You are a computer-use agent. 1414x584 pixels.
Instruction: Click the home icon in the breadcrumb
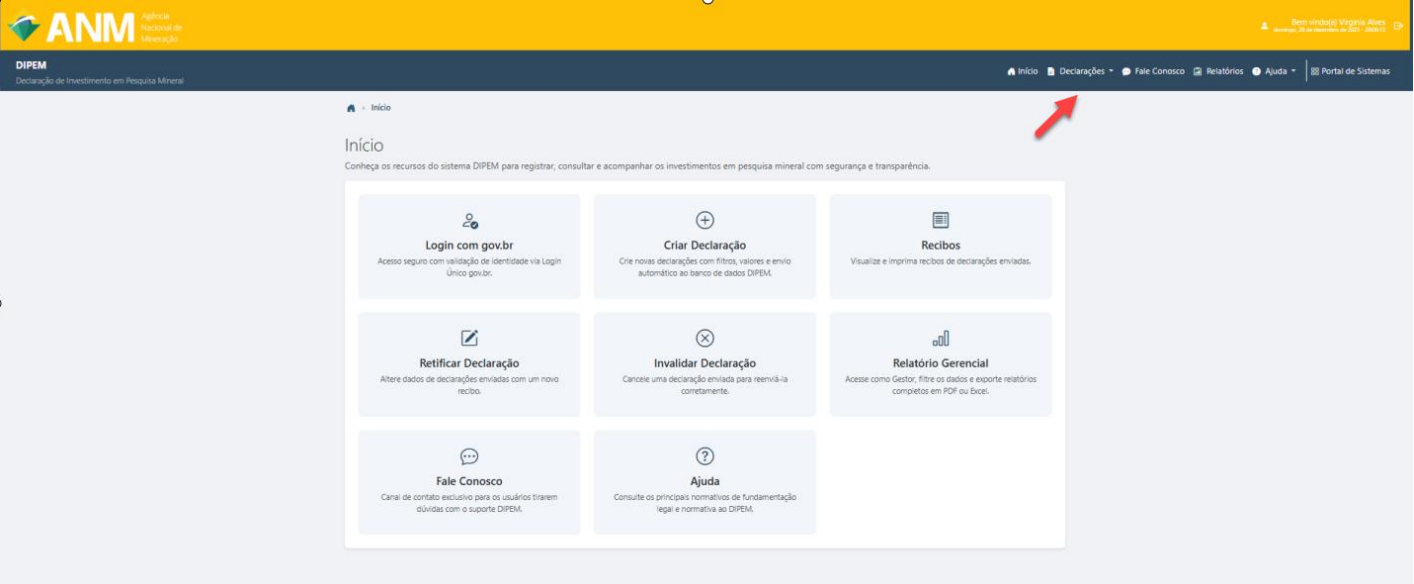(350, 108)
